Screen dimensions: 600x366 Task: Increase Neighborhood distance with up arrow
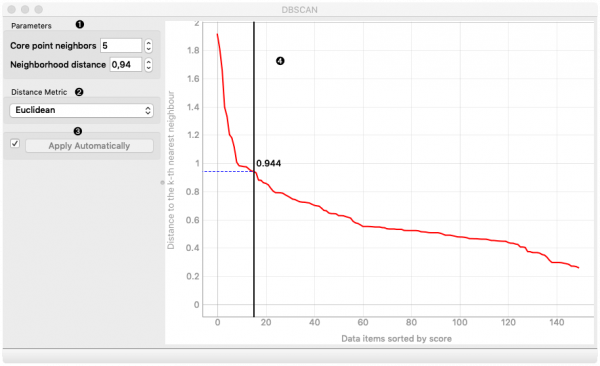(148, 62)
